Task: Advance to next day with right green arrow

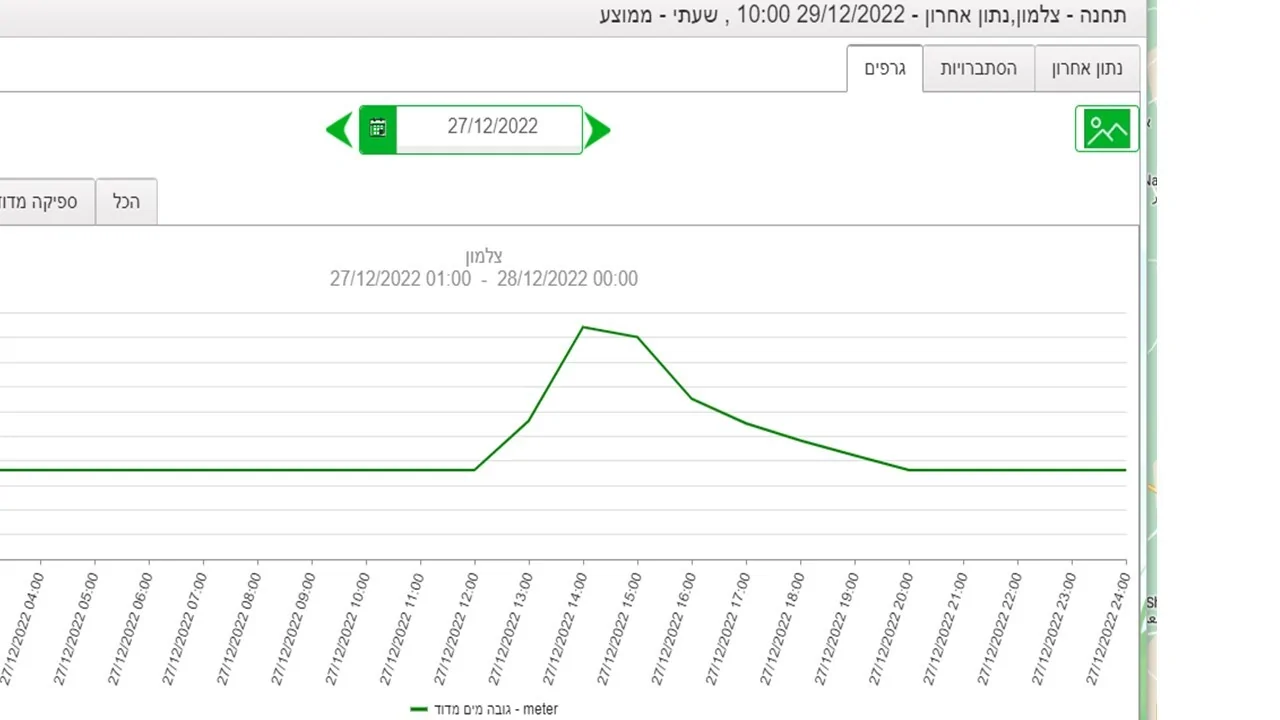Action: 597,130
